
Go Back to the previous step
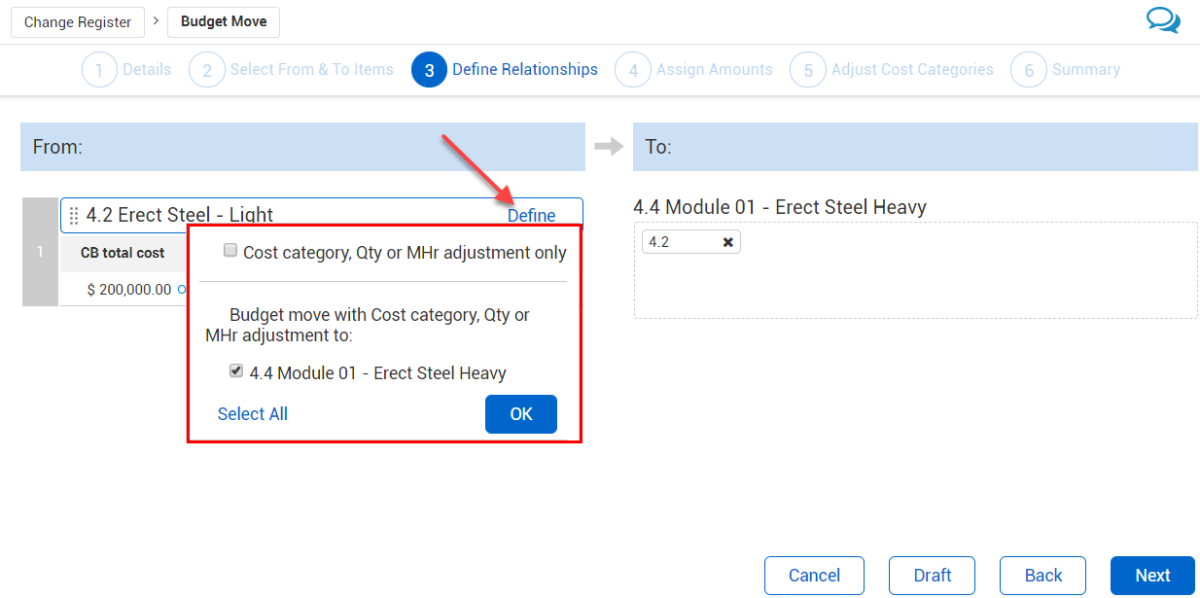coord(1043,575)
